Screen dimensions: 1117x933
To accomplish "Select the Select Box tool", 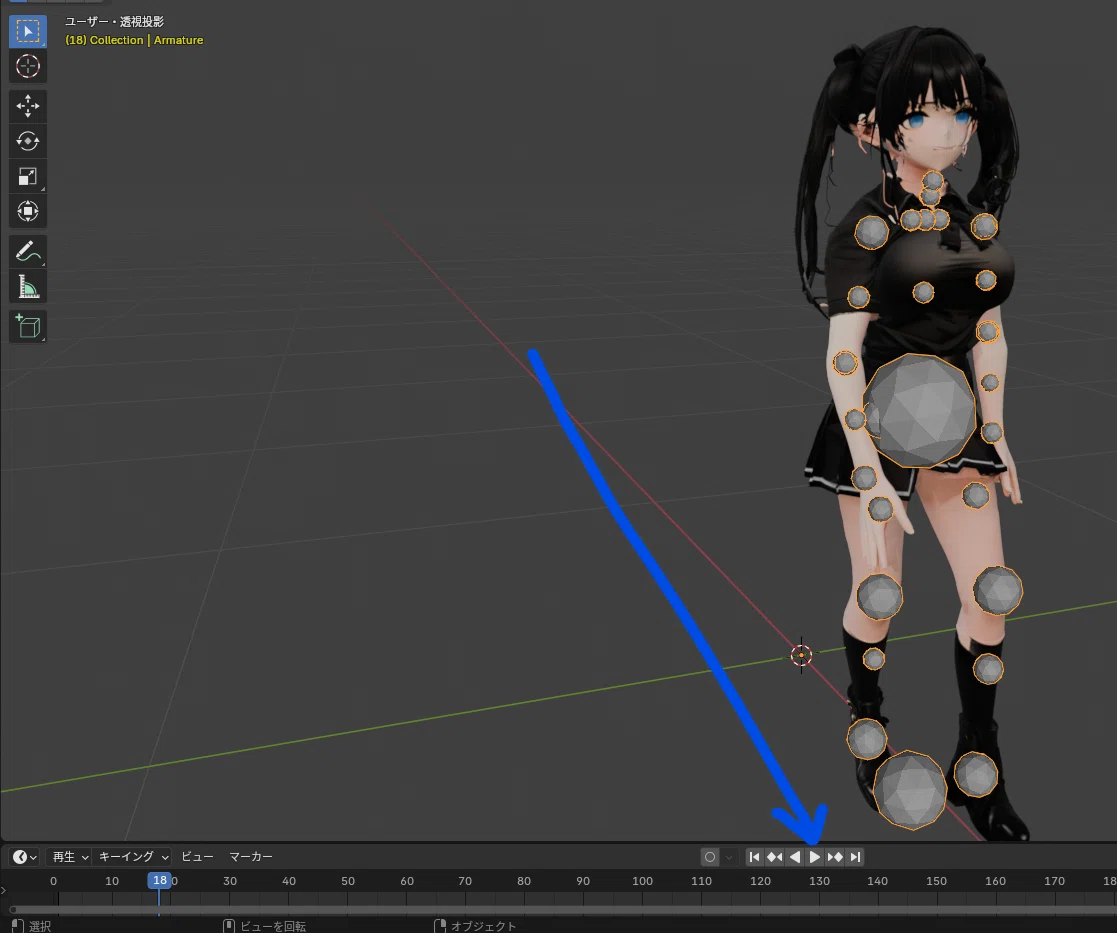I will tap(28, 31).
